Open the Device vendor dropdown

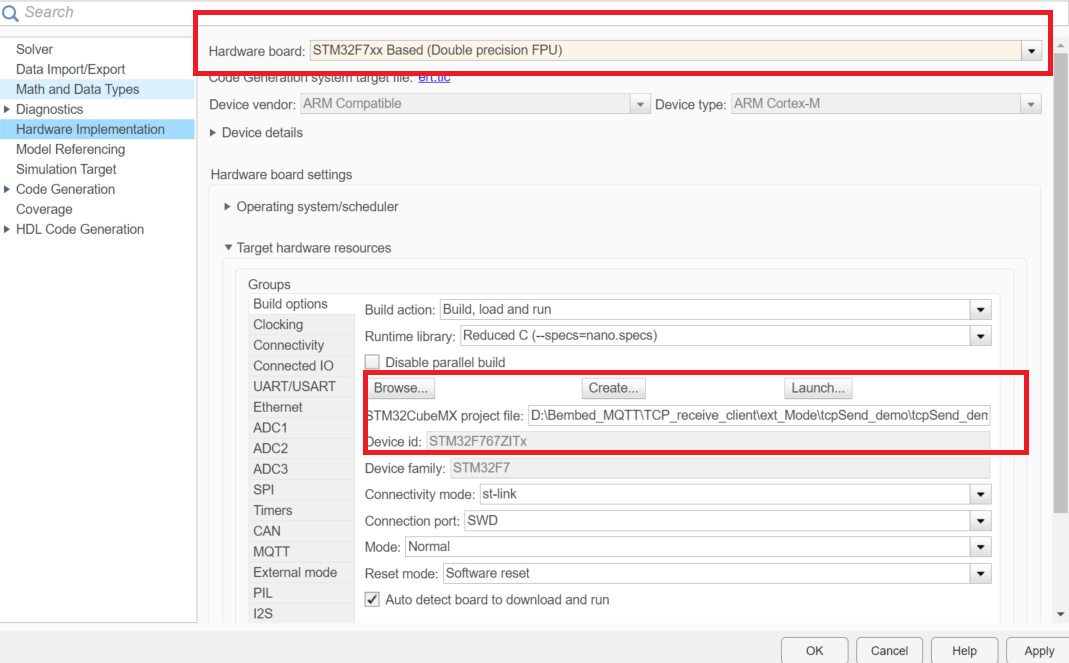coord(640,103)
